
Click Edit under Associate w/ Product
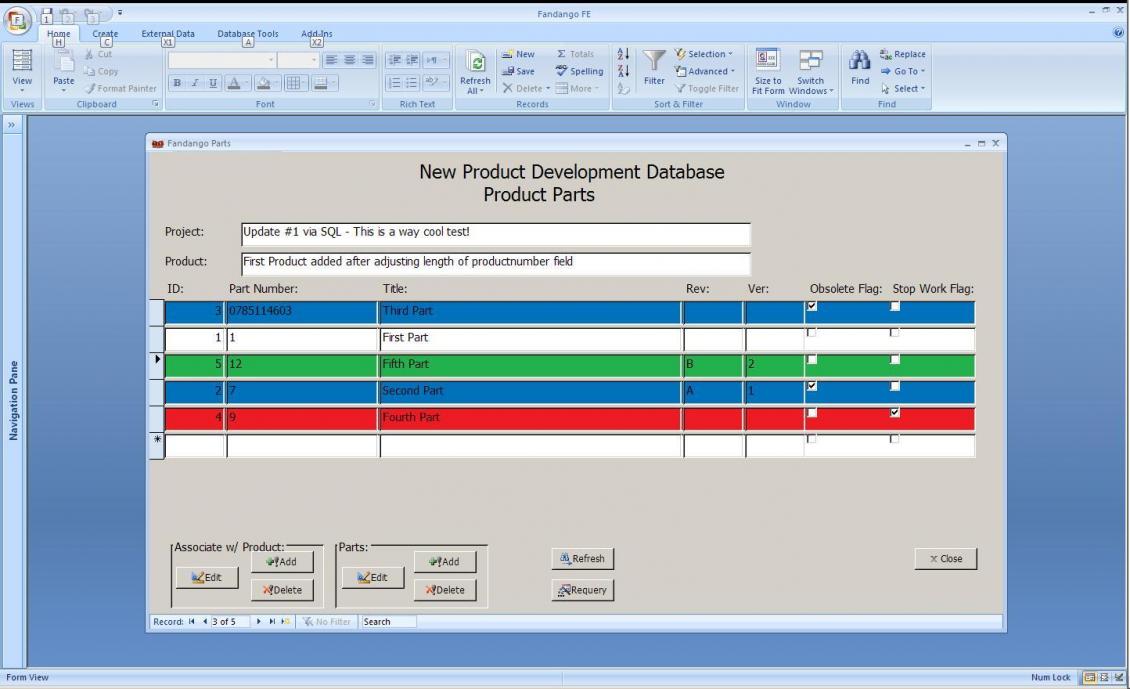207,577
